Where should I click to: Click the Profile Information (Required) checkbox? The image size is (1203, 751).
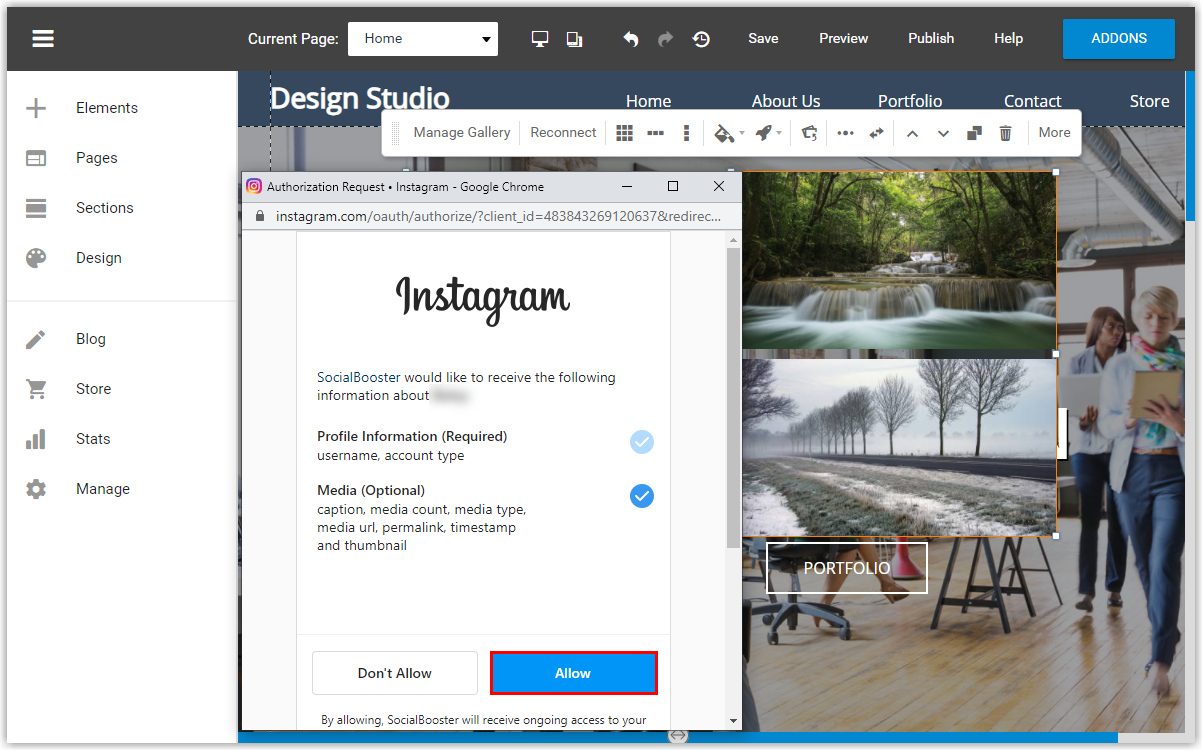(x=642, y=442)
